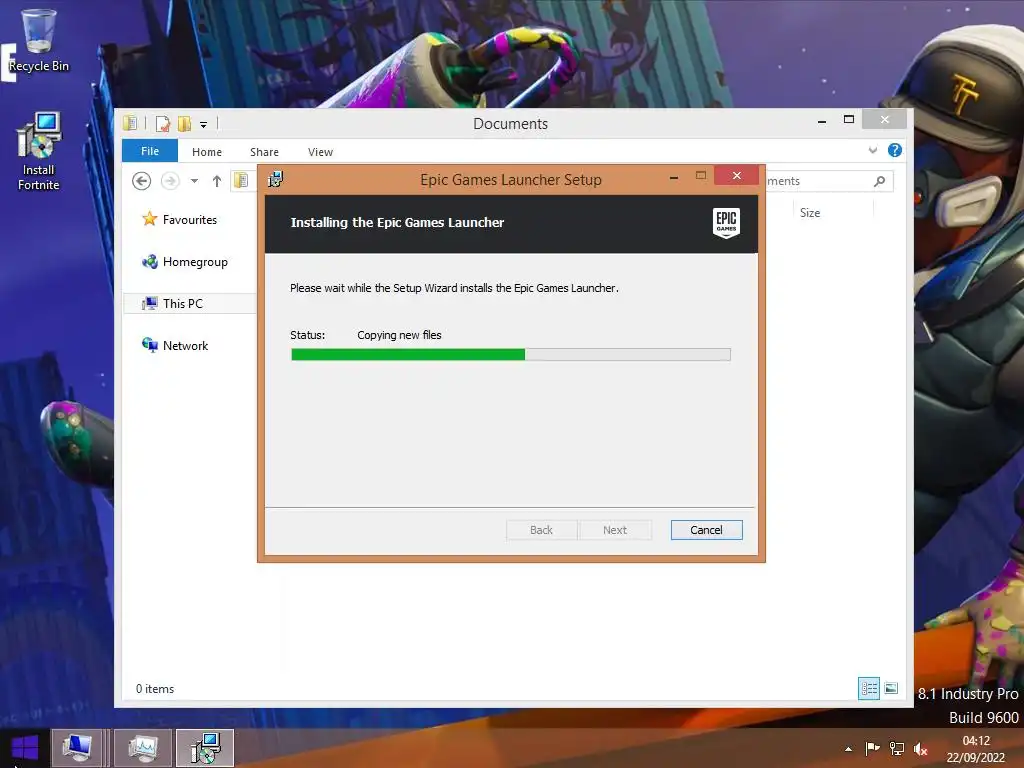Click the disabled Next button

(615, 530)
